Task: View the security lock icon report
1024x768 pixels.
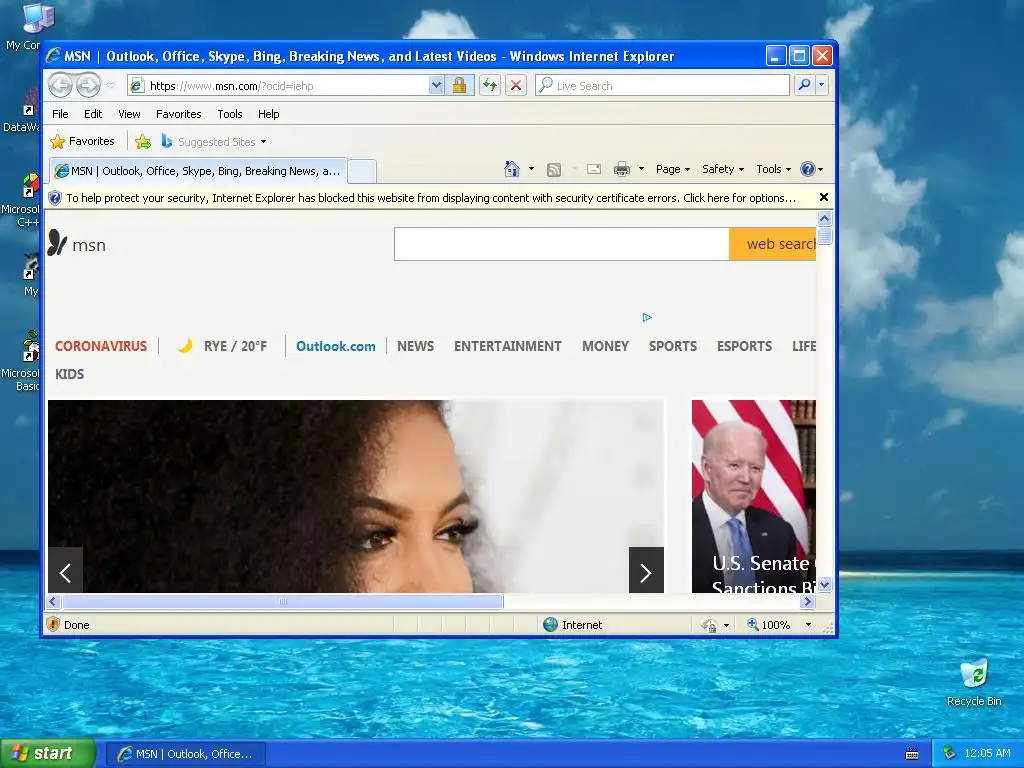Action: pos(459,86)
